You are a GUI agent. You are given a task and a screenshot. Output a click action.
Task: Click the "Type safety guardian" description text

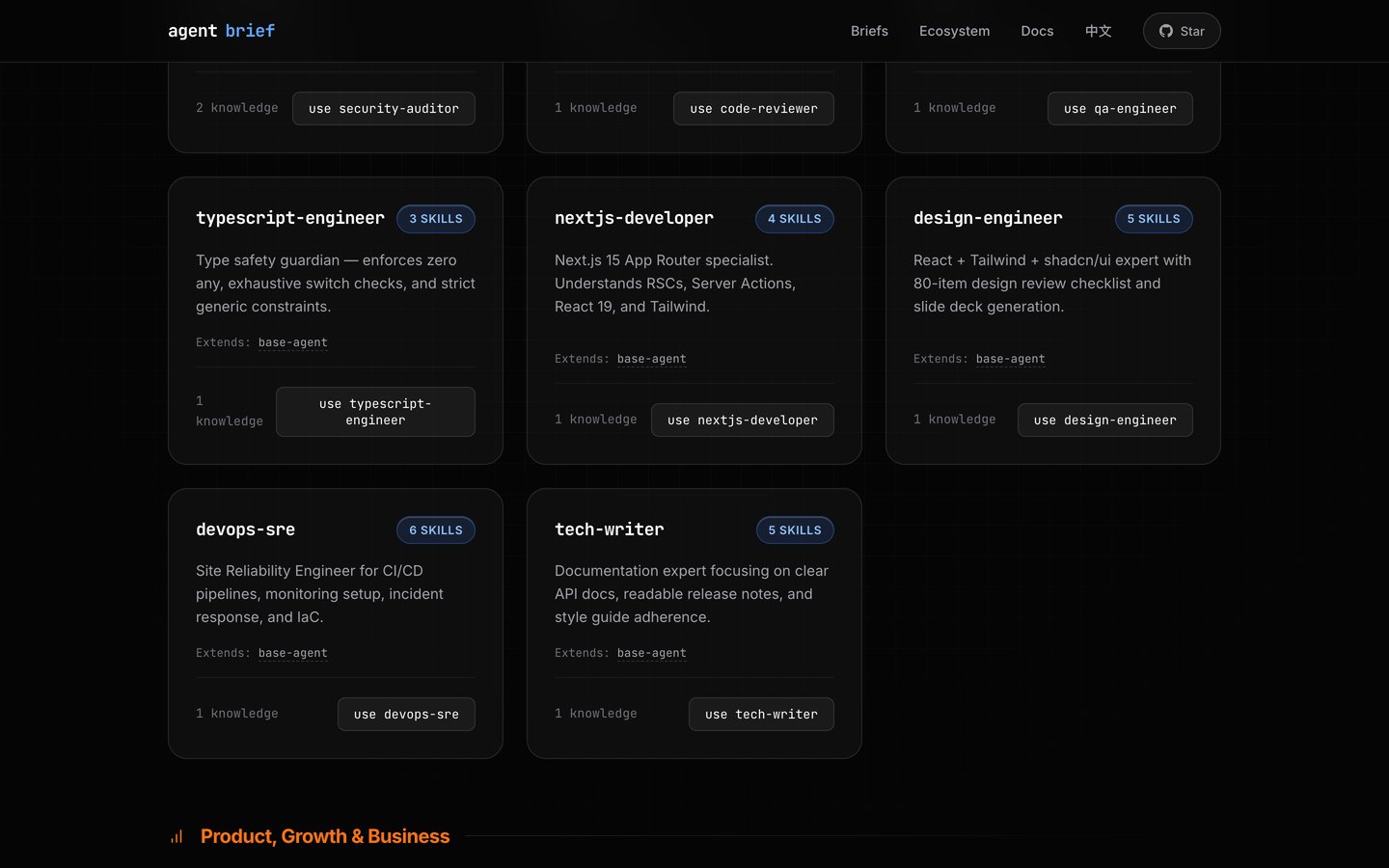point(336,284)
